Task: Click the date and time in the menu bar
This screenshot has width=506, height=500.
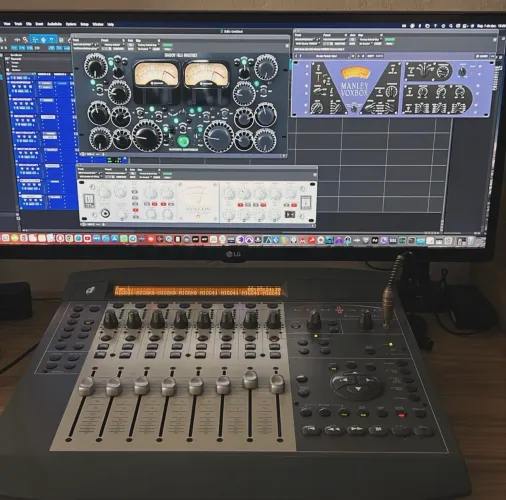Action: (x=491, y=26)
